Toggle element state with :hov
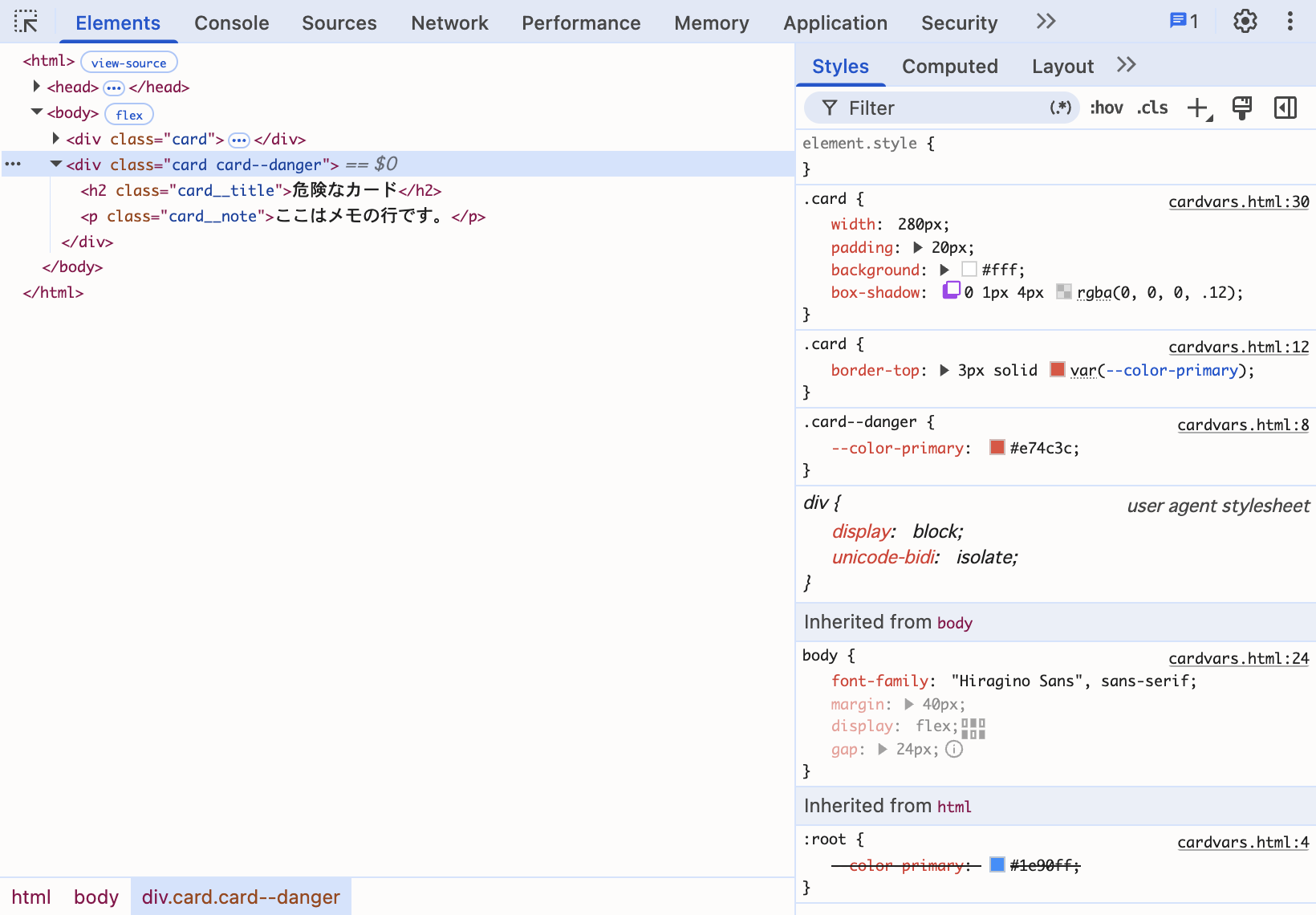Image resolution: width=1316 pixels, height=915 pixels. click(1106, 108)
